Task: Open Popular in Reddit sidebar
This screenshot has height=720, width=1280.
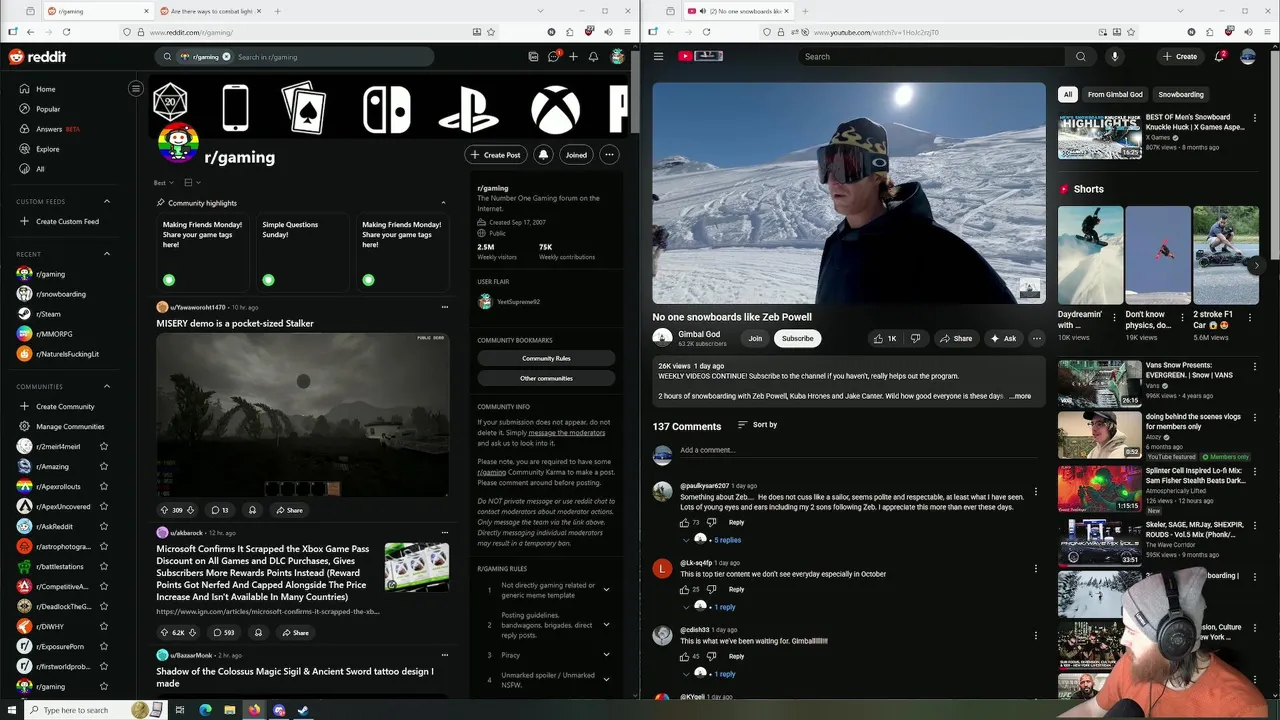Action: pyautogui.click(x=48, y=109)
